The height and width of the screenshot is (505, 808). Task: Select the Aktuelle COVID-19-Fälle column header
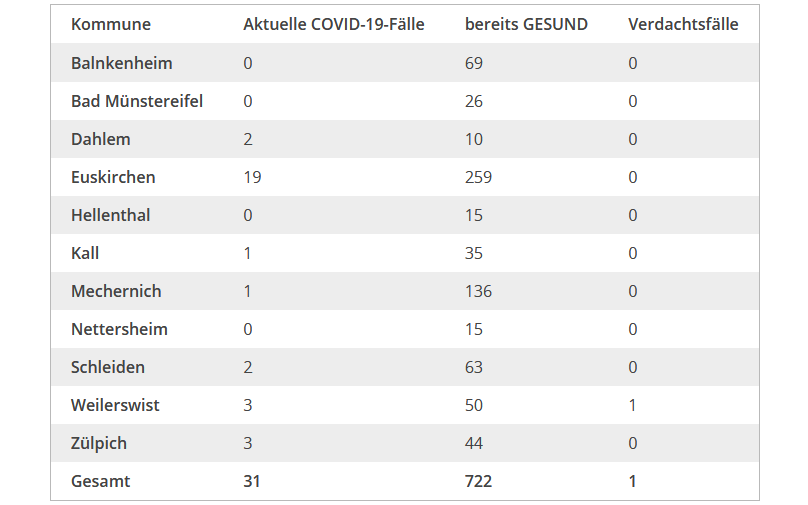pos(334,24)
